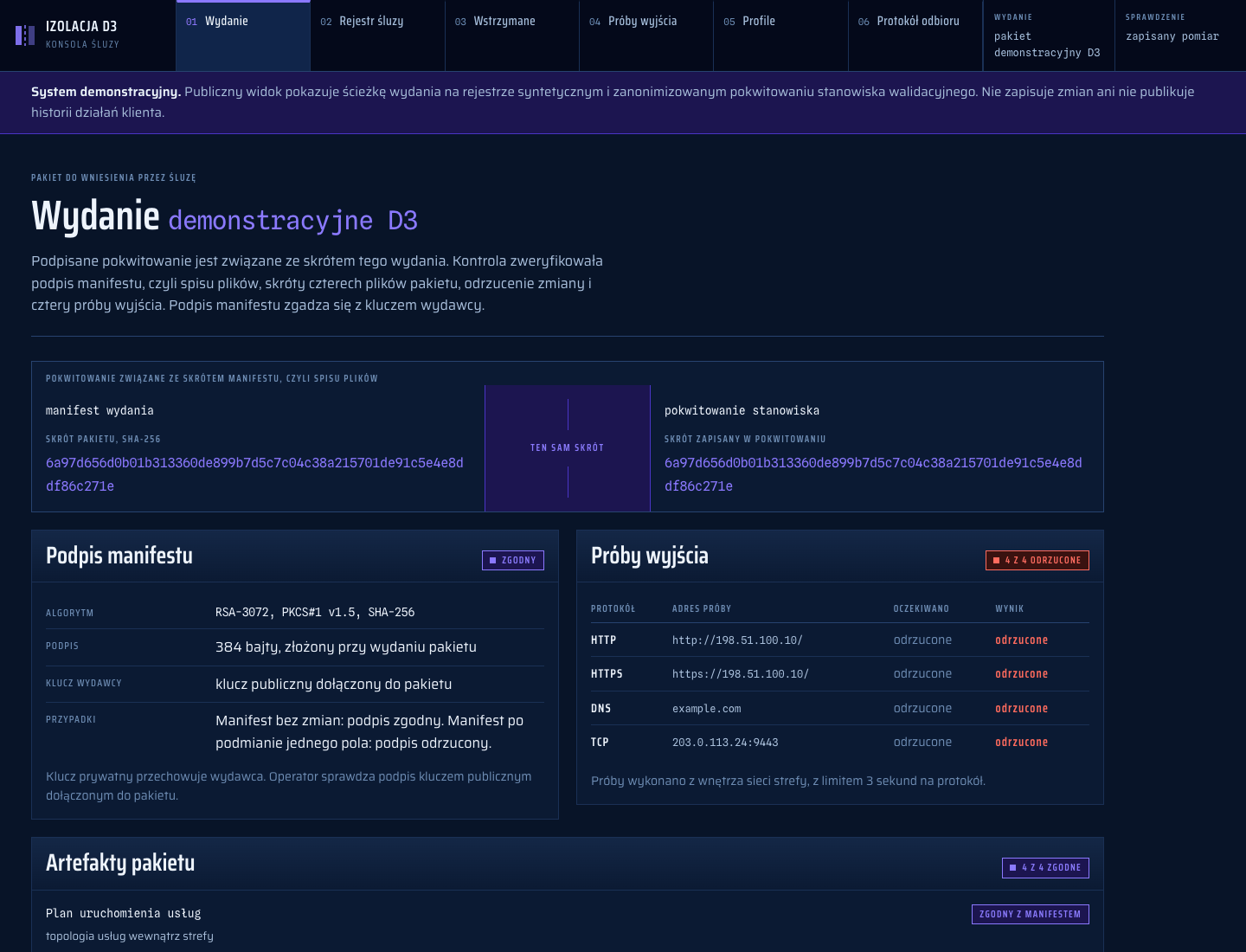Select the Profile tab
The image size is (1246, 952).
[x=780, y=35]
